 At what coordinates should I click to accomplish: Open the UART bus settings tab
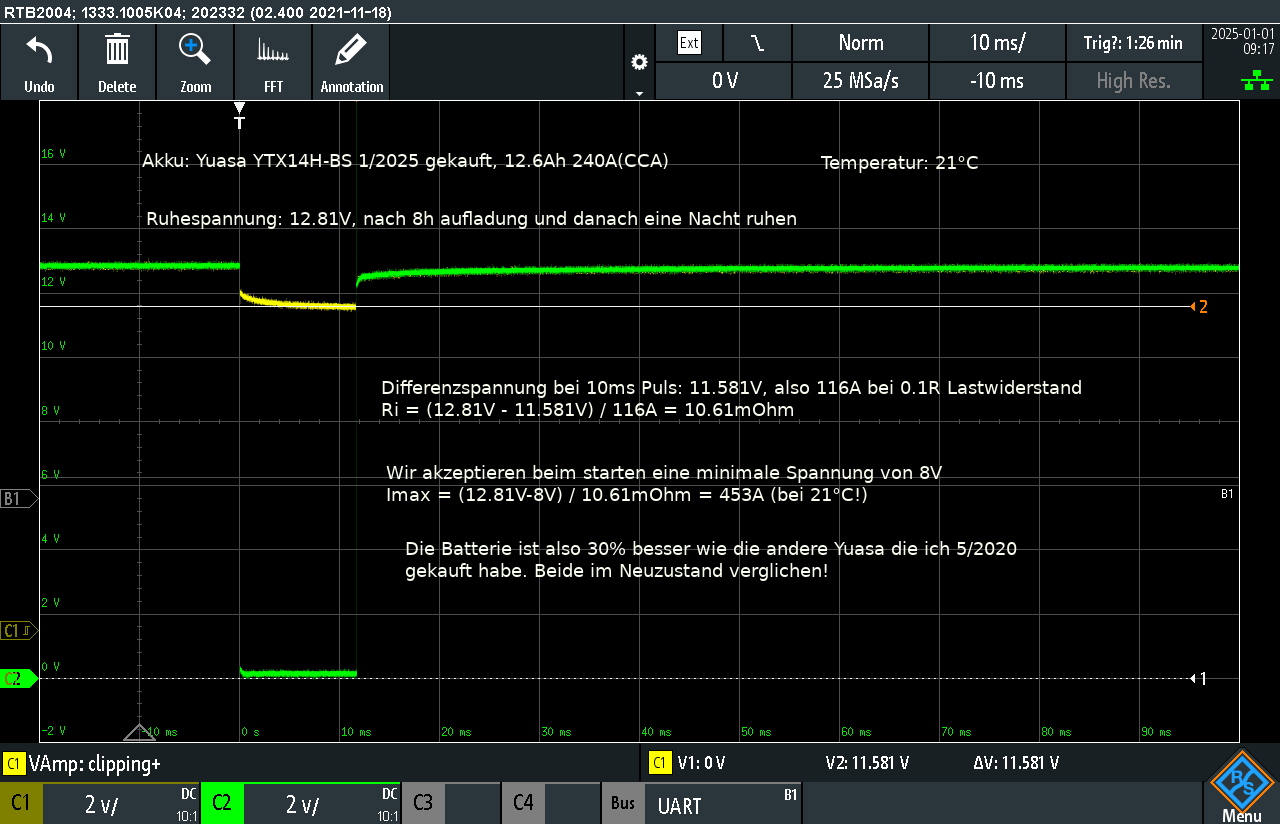(x=700, y=804)
